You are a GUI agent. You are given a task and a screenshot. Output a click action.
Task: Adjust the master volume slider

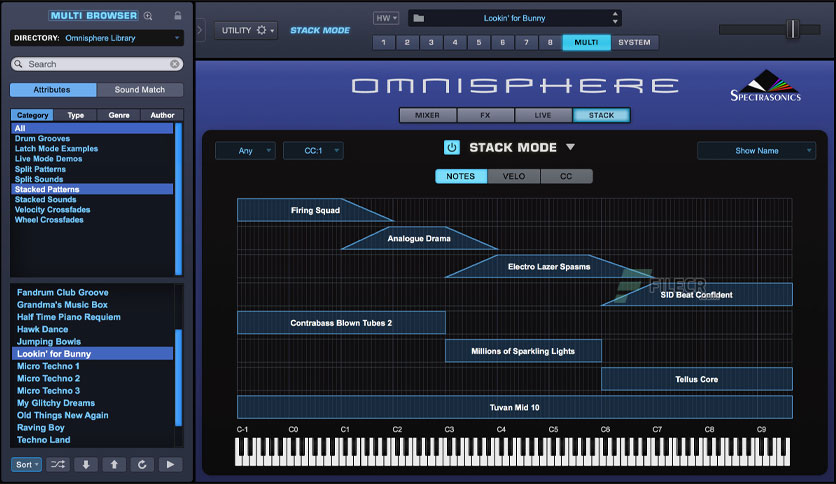[793, 29]
